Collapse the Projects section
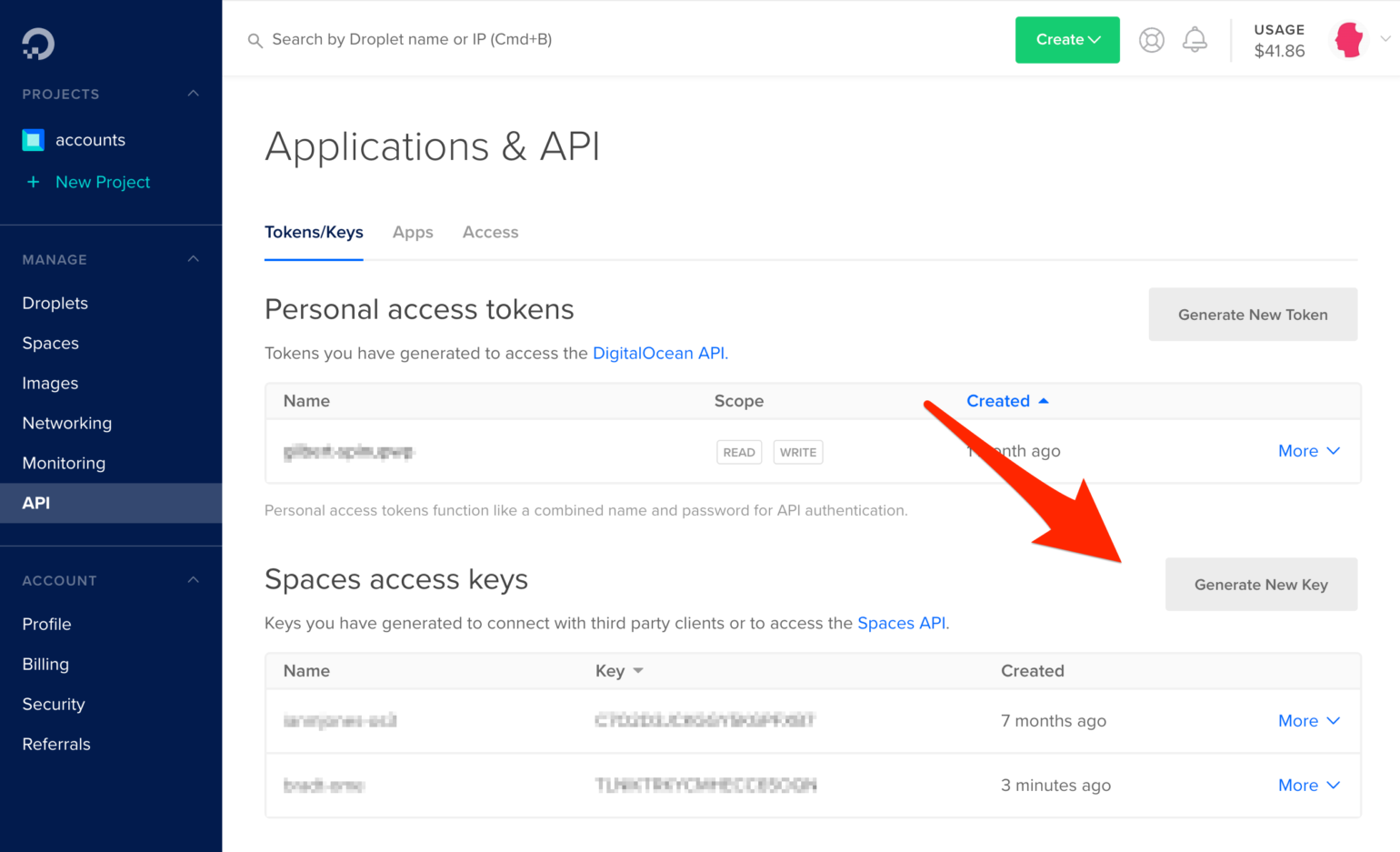The image size is (1400, 852). point(193,94)
